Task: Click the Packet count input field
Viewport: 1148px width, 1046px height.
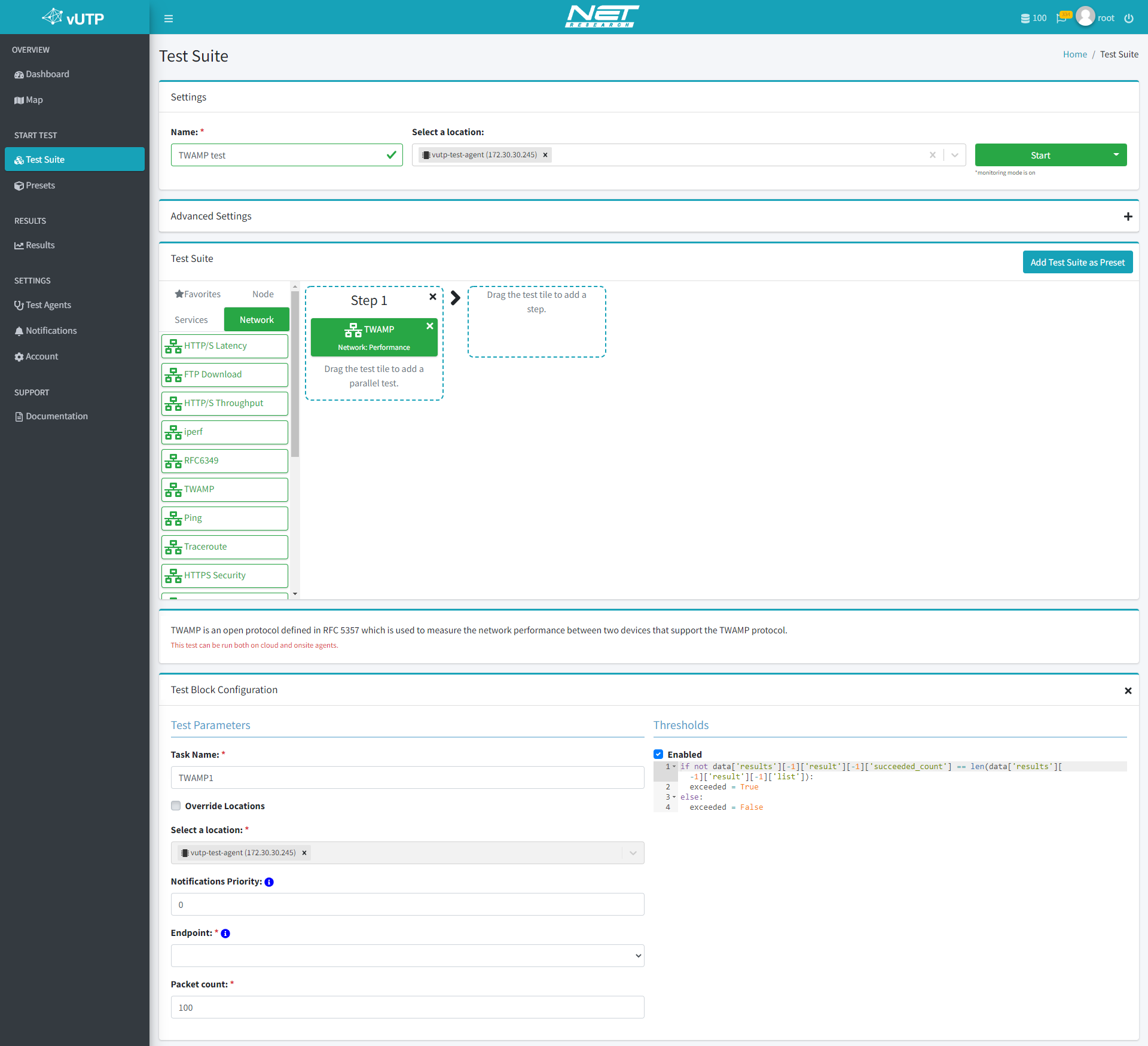Action: pyautogui.click(x=407, y=1007)
